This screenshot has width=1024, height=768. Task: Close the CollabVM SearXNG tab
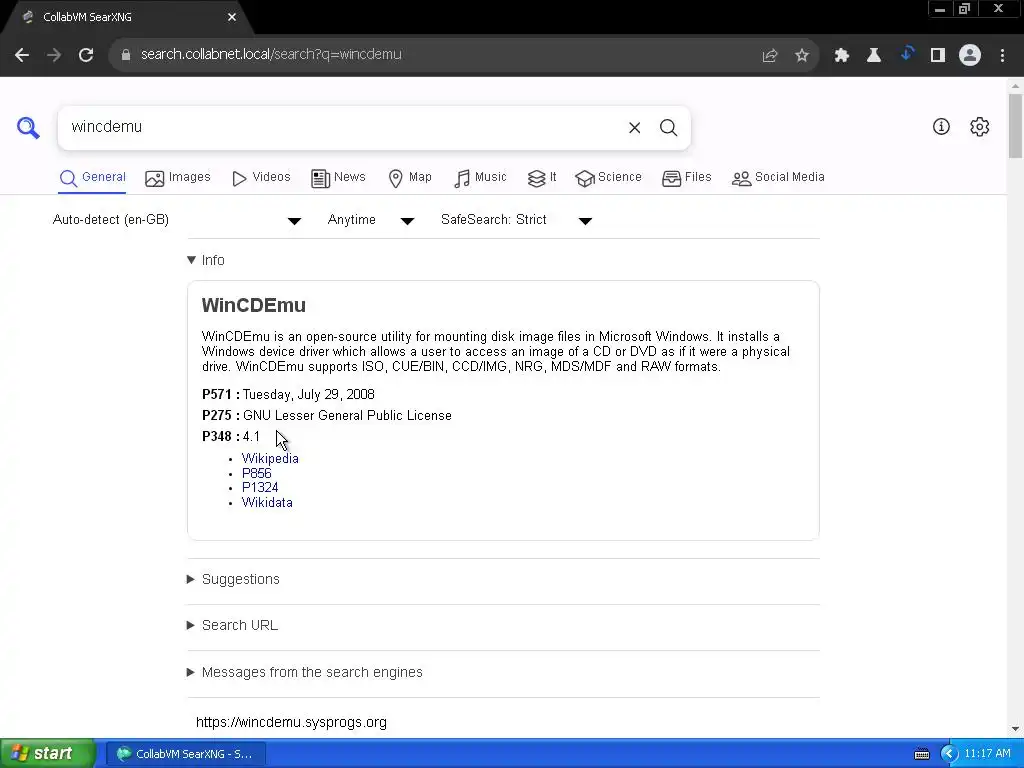click(x=232, y=17)
